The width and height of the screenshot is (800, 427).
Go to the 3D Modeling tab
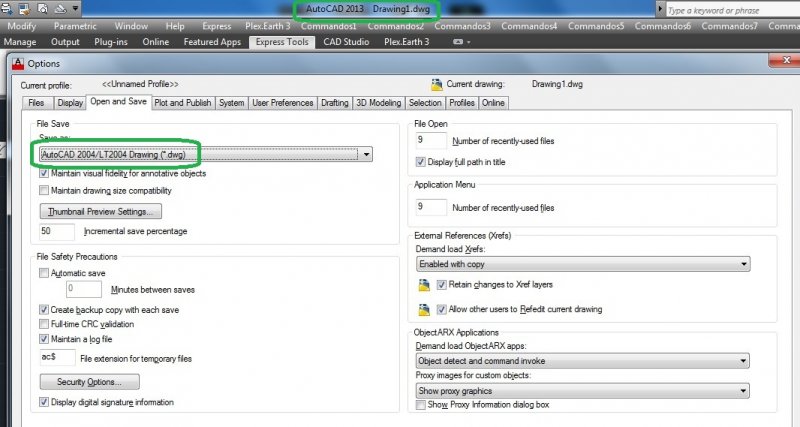379,103
